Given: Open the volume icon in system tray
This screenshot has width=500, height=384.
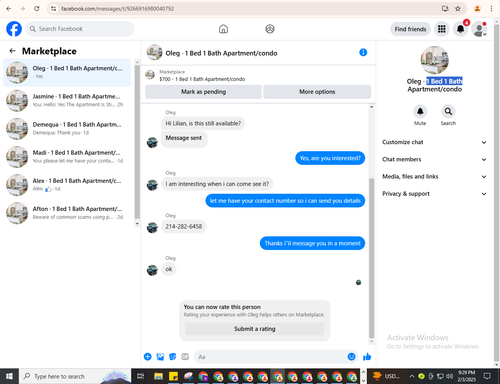Looking at the screenshot, I should pos(449,376).
